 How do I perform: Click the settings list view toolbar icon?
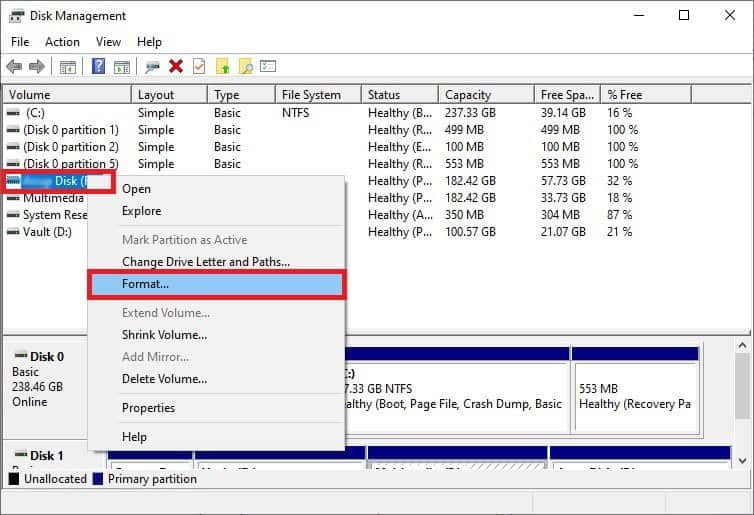[268, 65]
